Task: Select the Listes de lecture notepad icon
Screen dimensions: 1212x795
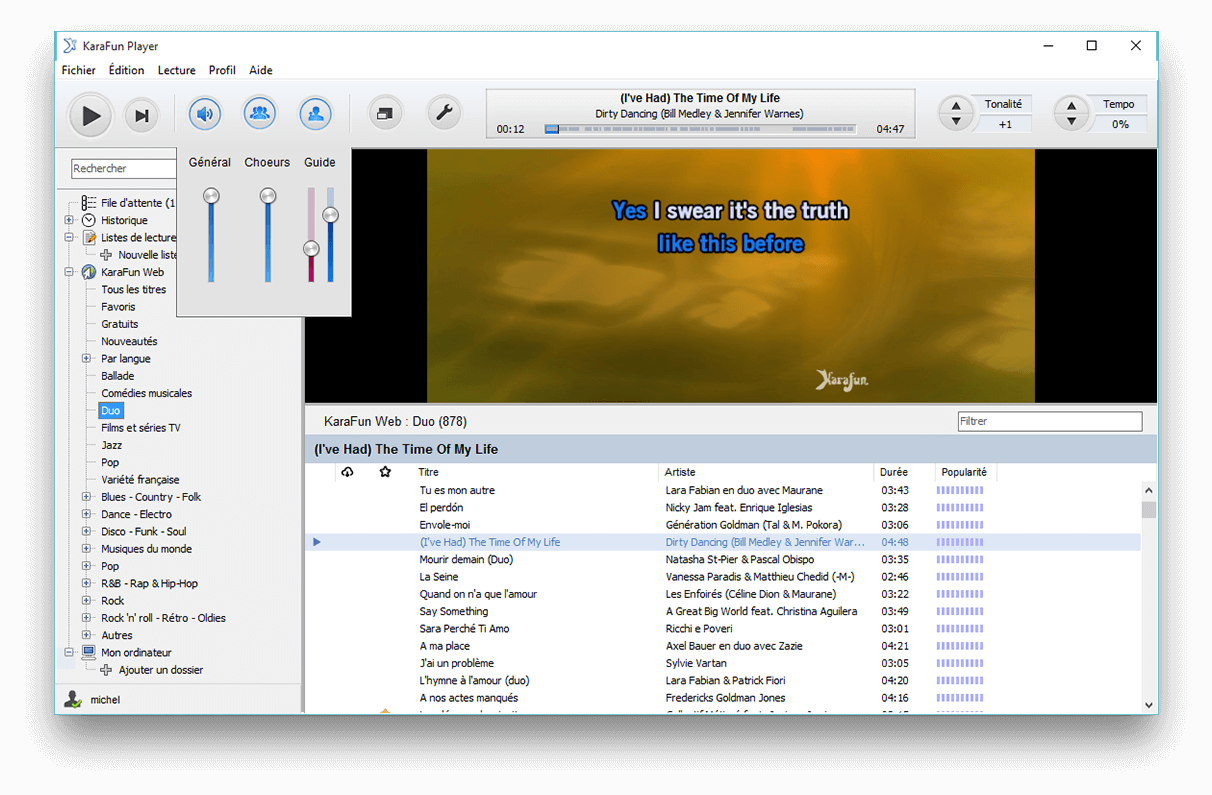Action: pos(89,237)
